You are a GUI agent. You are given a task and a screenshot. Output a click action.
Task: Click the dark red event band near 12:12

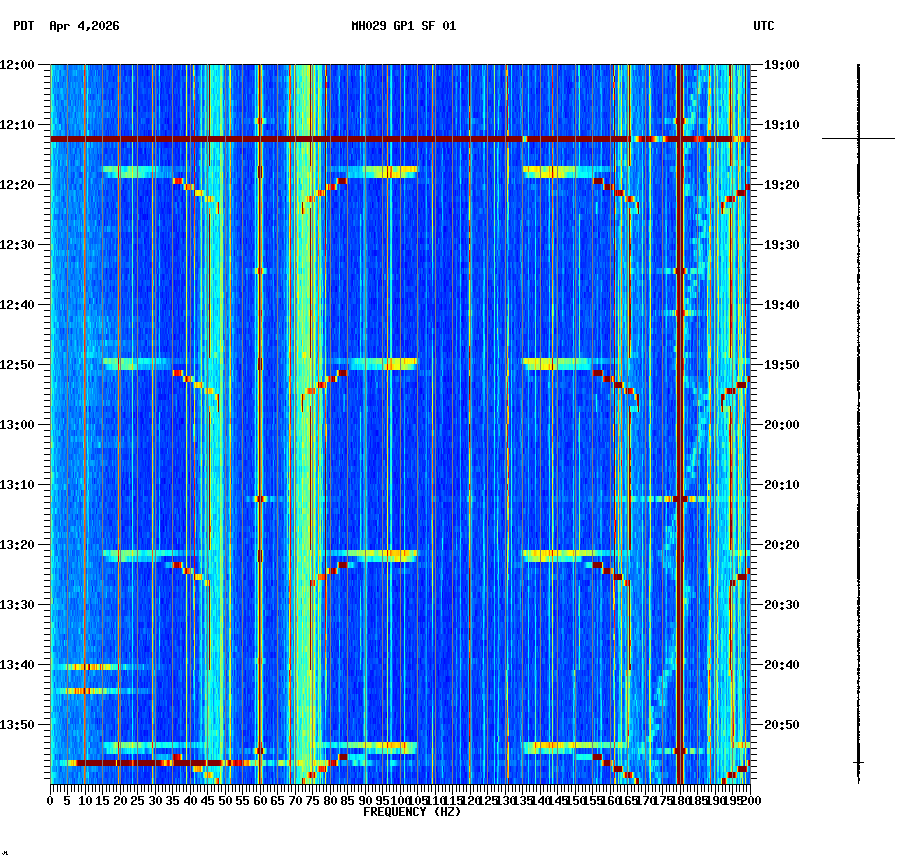tap(400, 139)
